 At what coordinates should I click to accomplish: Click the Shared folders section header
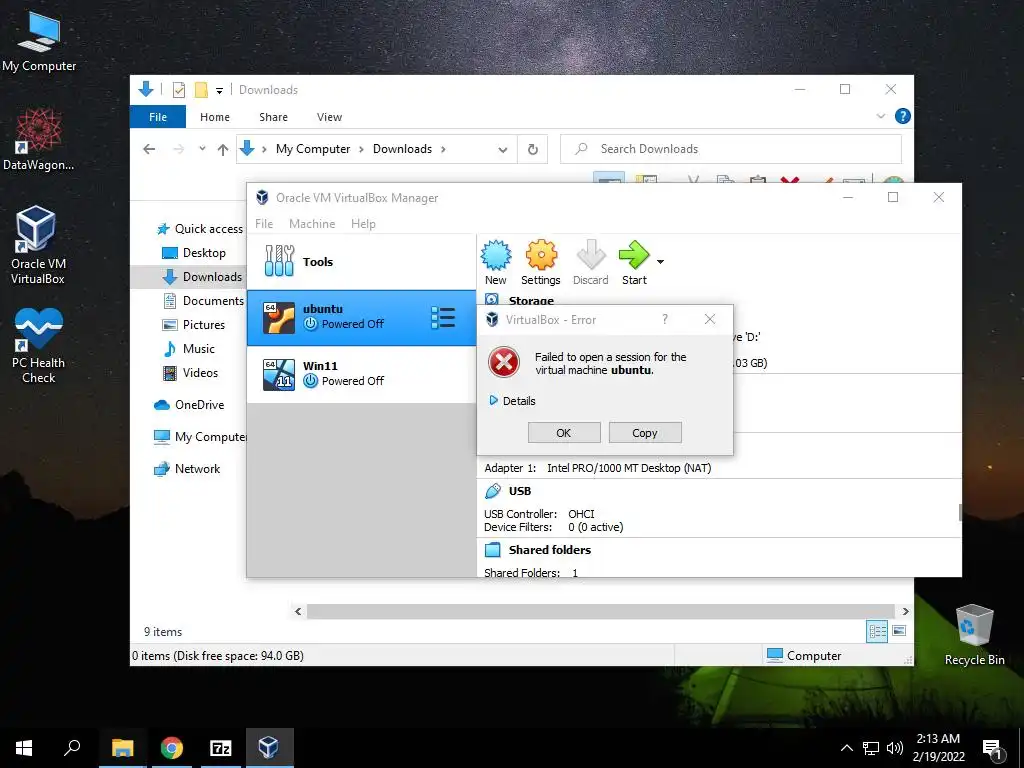[550, 550]
